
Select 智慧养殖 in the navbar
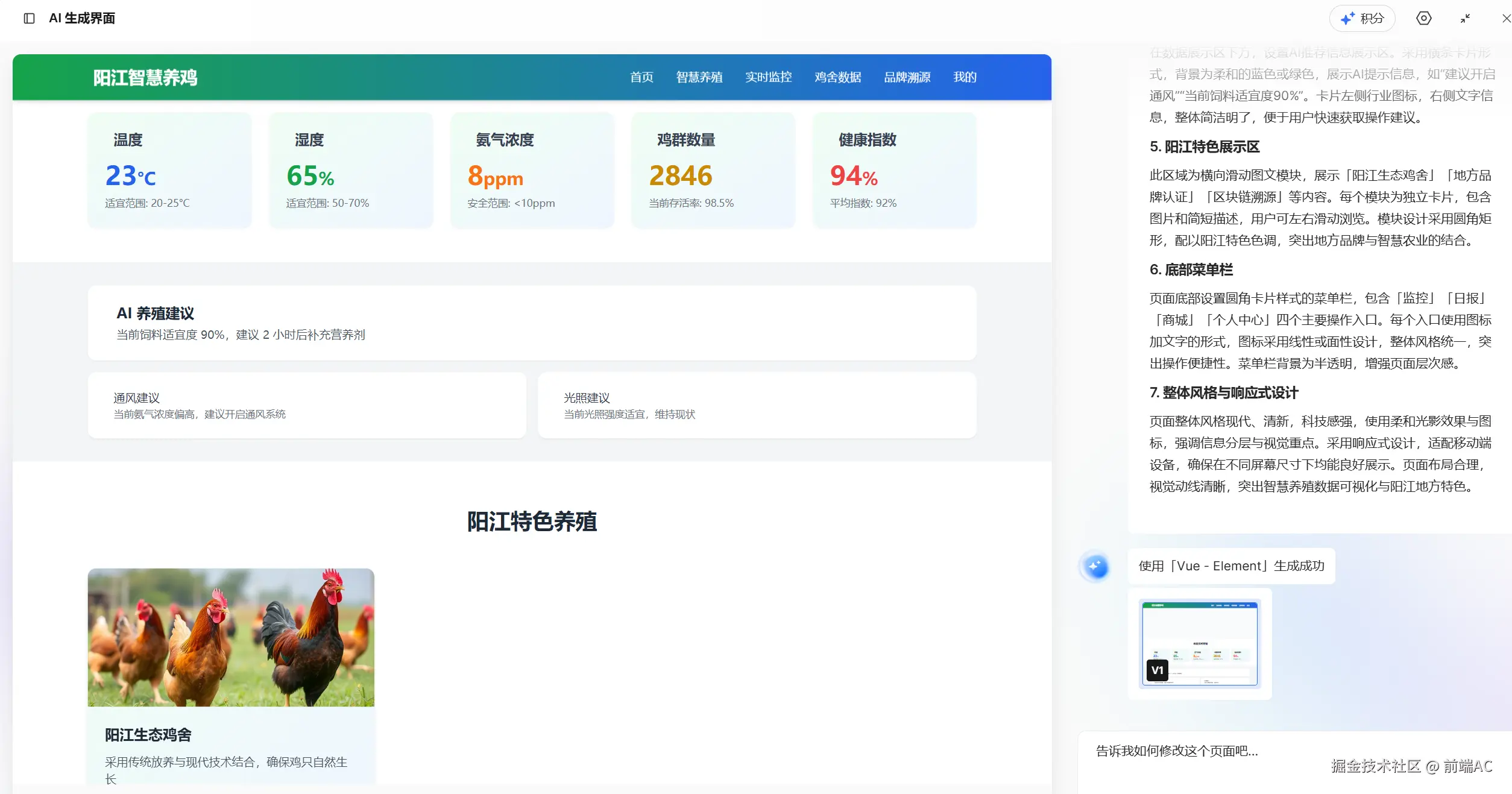tap(699, 77)
